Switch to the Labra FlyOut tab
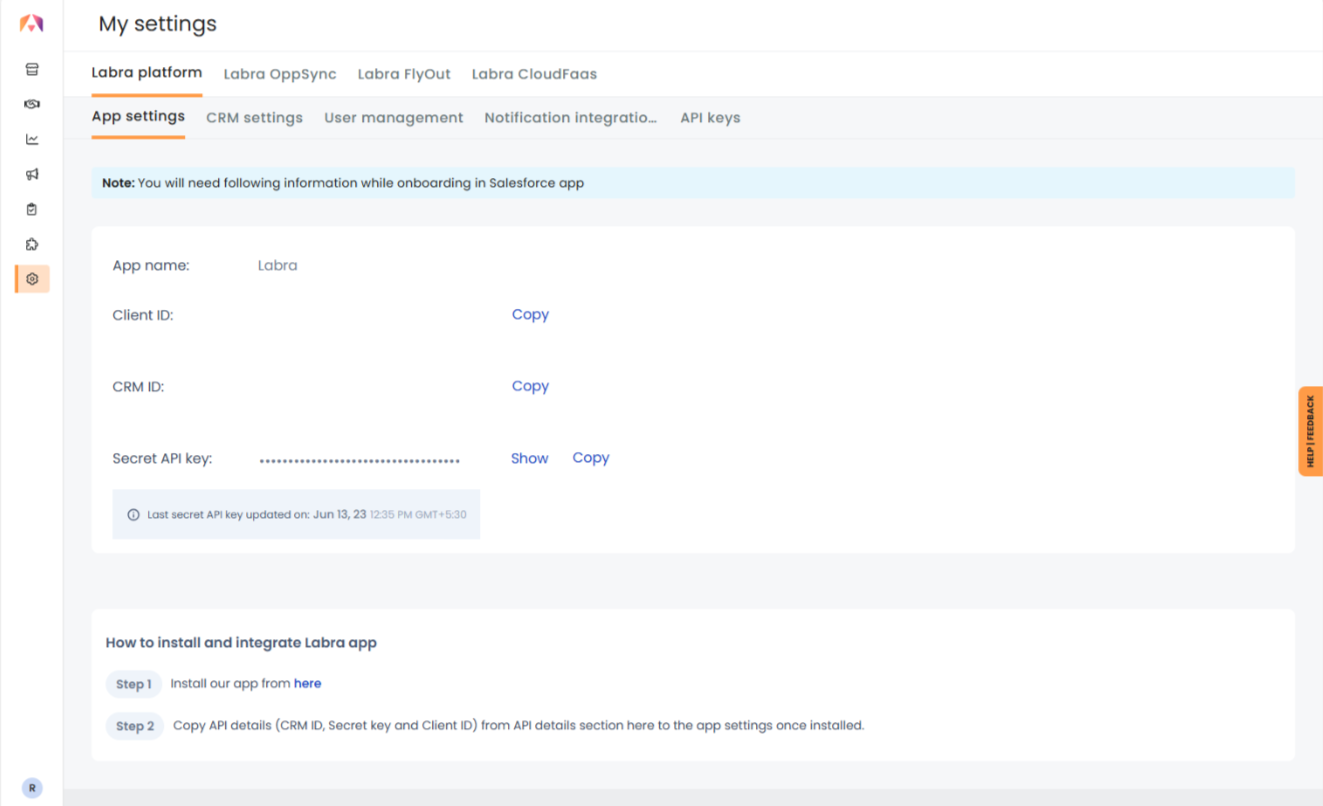 404,74
